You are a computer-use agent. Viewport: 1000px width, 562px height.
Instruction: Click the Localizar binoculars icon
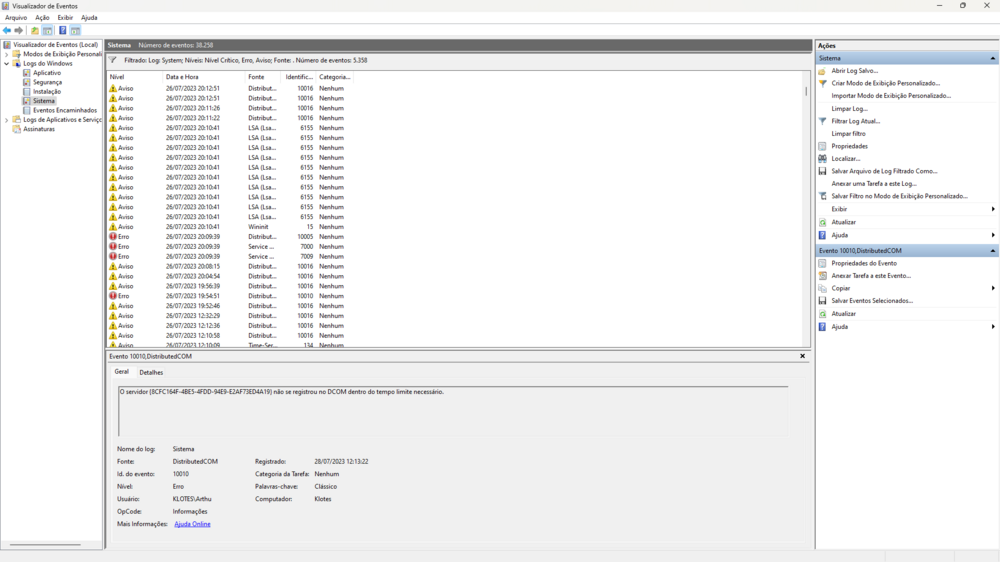(x=822, y=159)
